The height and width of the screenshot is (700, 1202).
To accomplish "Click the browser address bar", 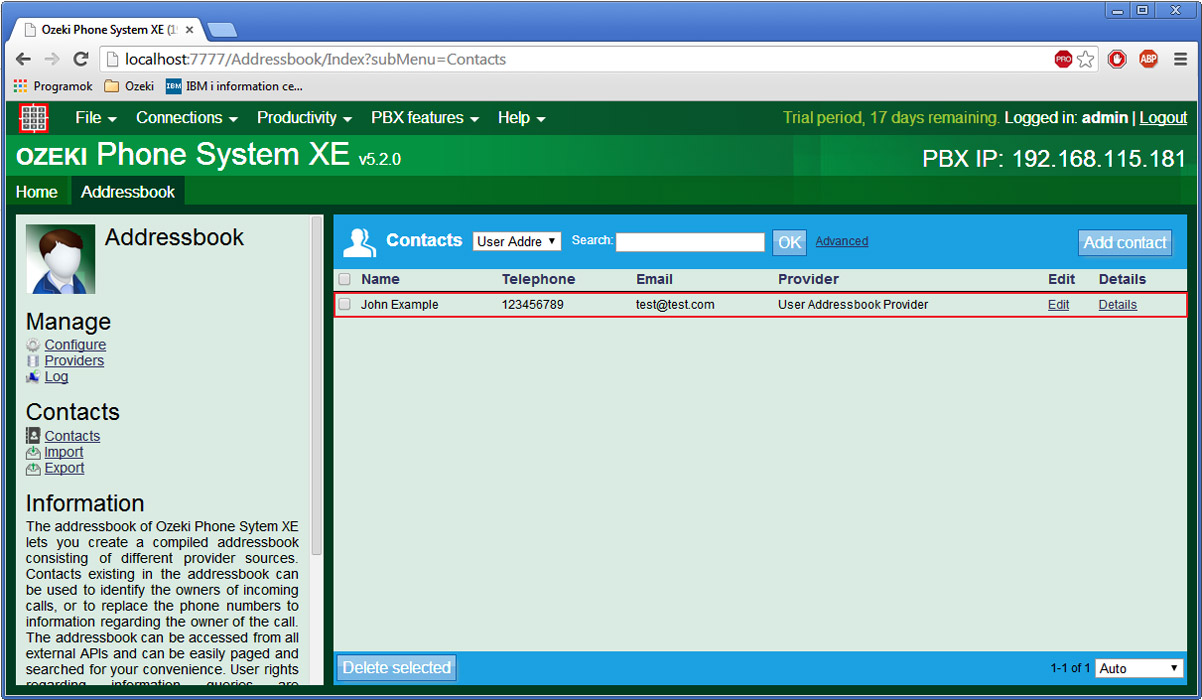I will pos(575,60).
